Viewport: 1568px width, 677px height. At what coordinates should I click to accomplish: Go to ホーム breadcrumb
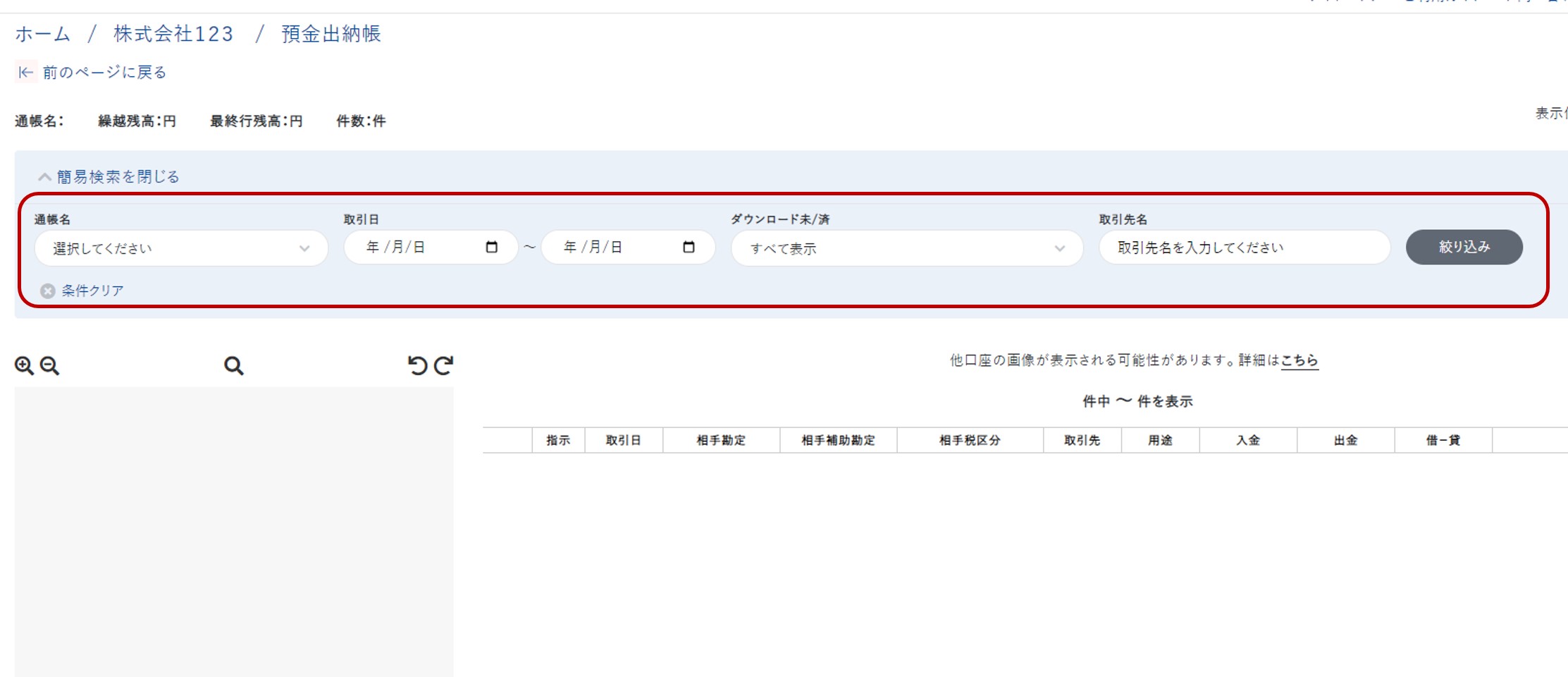tap(43, 34)
